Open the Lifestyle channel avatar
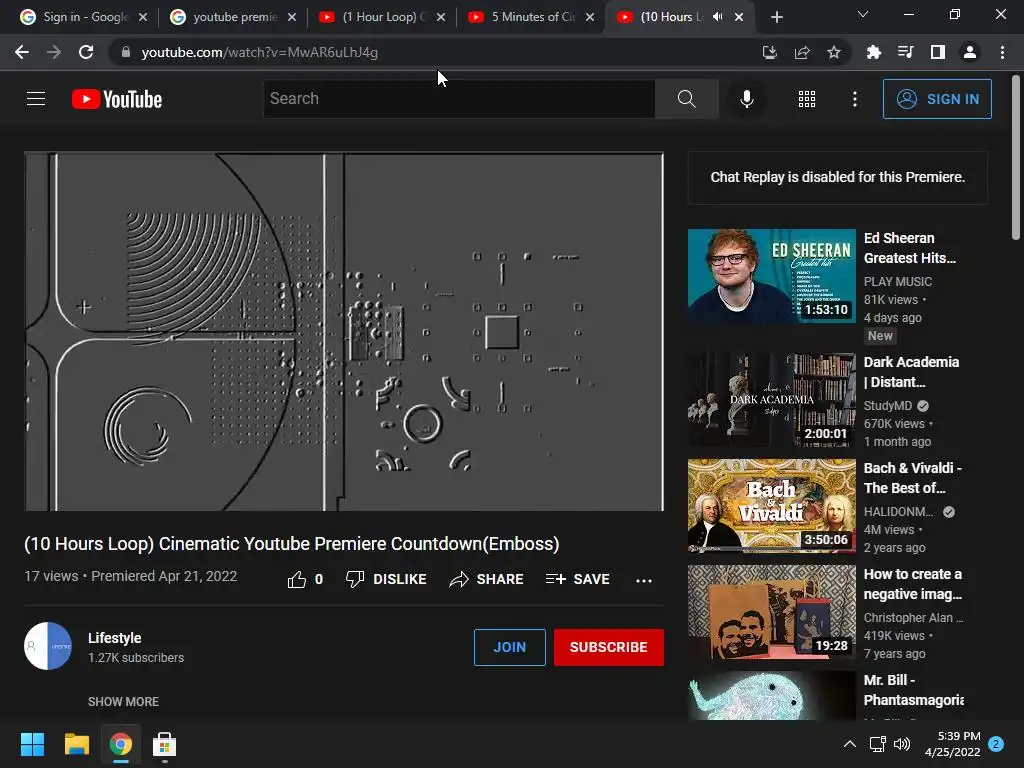The height and width of the screenshot is (768, 1024). point(48,646)
